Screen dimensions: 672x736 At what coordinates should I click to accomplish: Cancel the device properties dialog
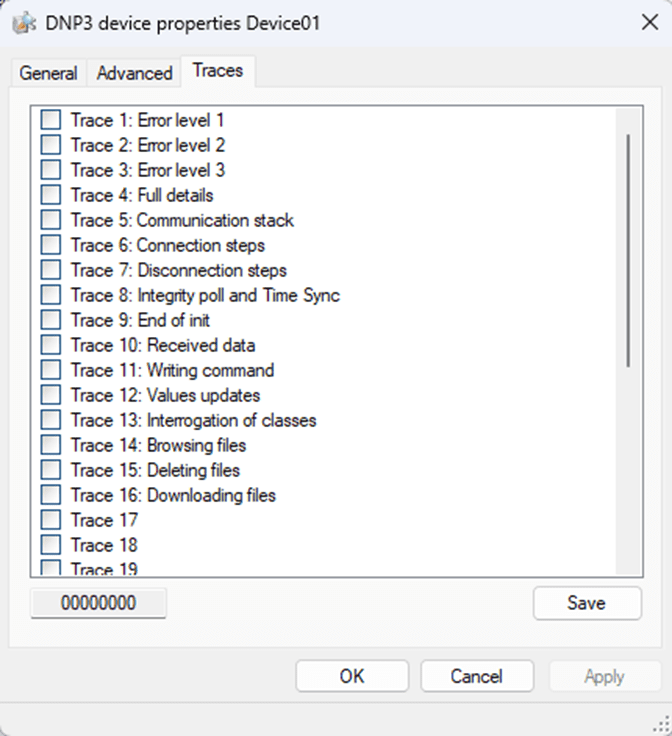(x=477, y=676)
